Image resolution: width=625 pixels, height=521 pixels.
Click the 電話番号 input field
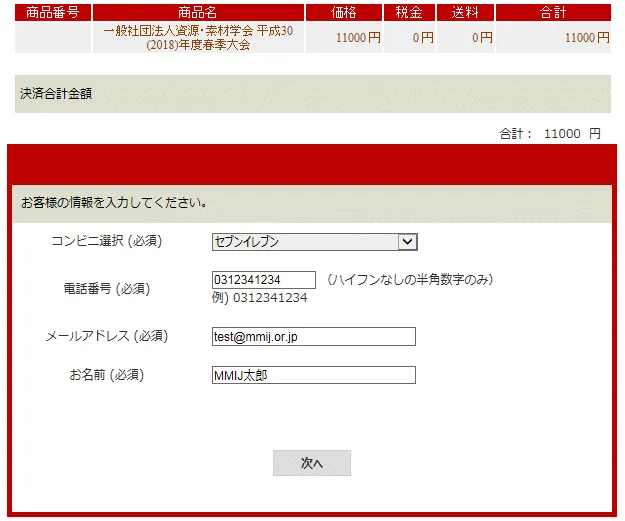263,280
